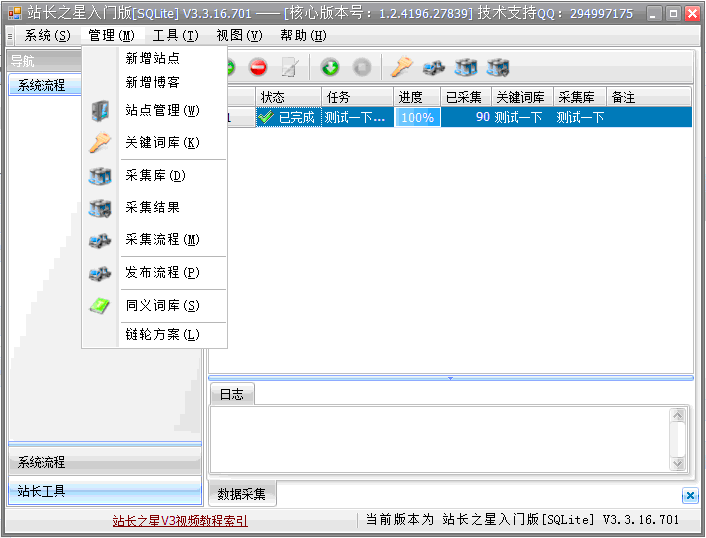This screenshot has width=706, height=538.
Task: Open 站长之星V3视频教程索引 link
Action: click(180, 521)
